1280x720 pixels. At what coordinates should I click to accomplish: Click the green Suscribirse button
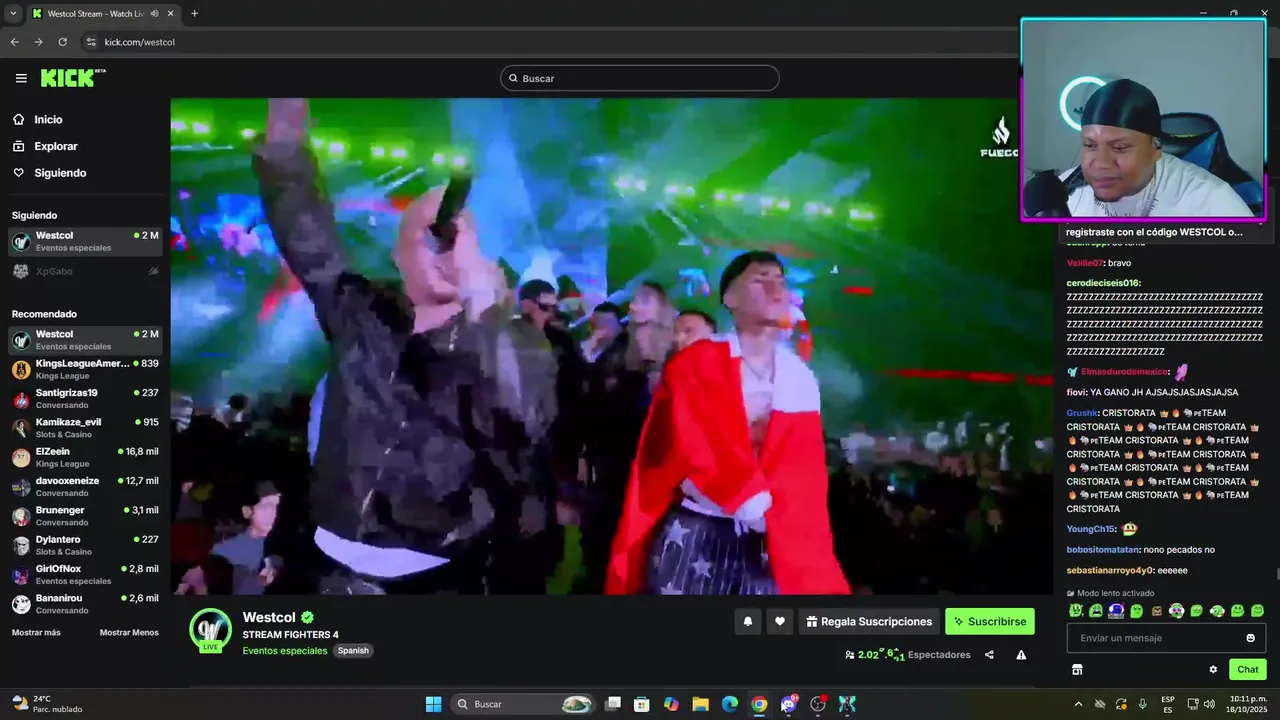coord(990,621)
